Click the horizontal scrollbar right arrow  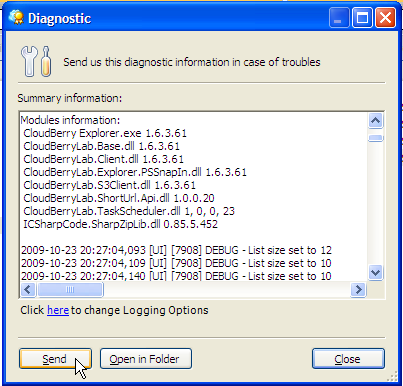point(358,289)
